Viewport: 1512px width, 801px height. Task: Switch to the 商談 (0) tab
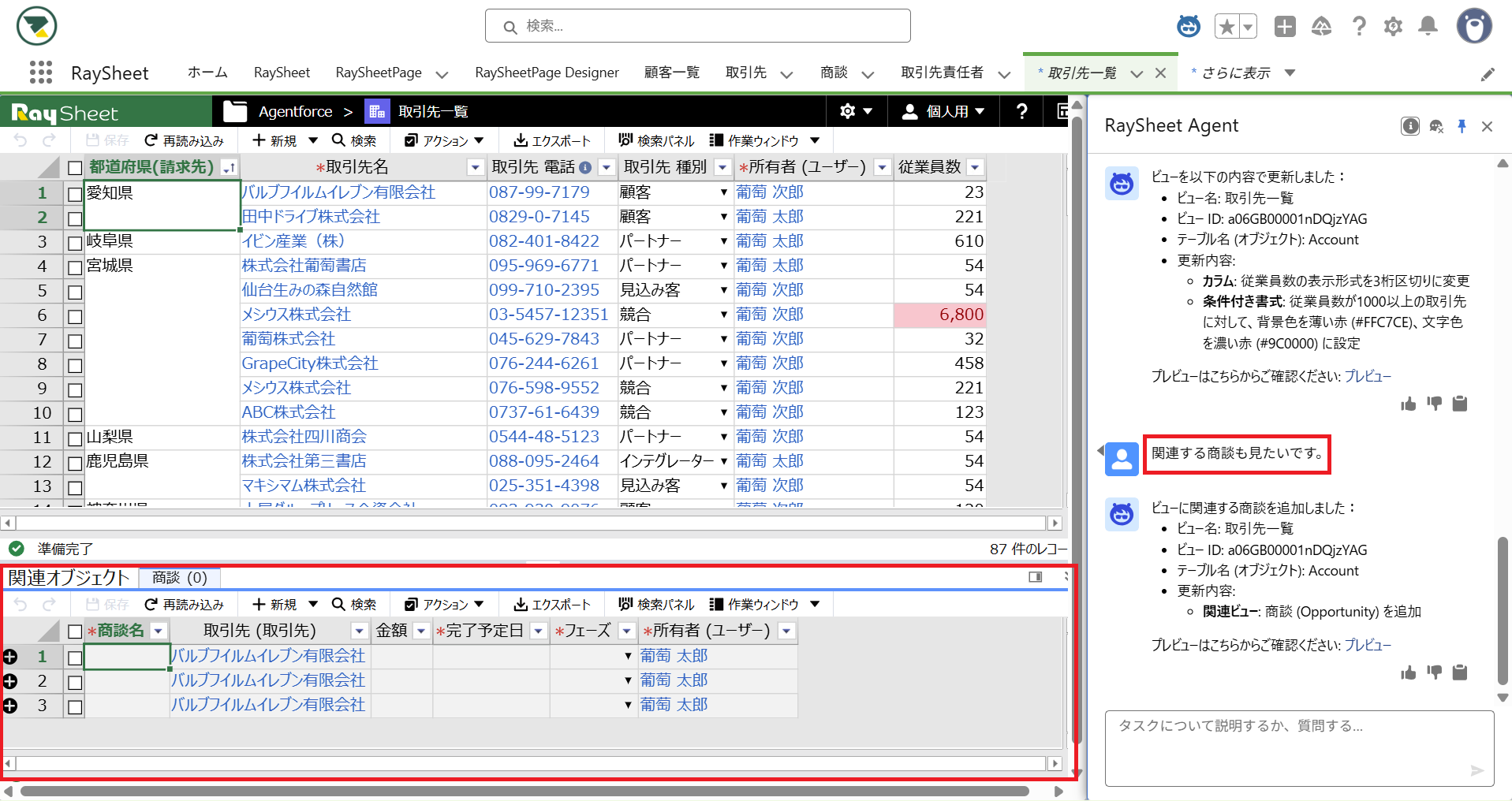[x=180, y=578]
